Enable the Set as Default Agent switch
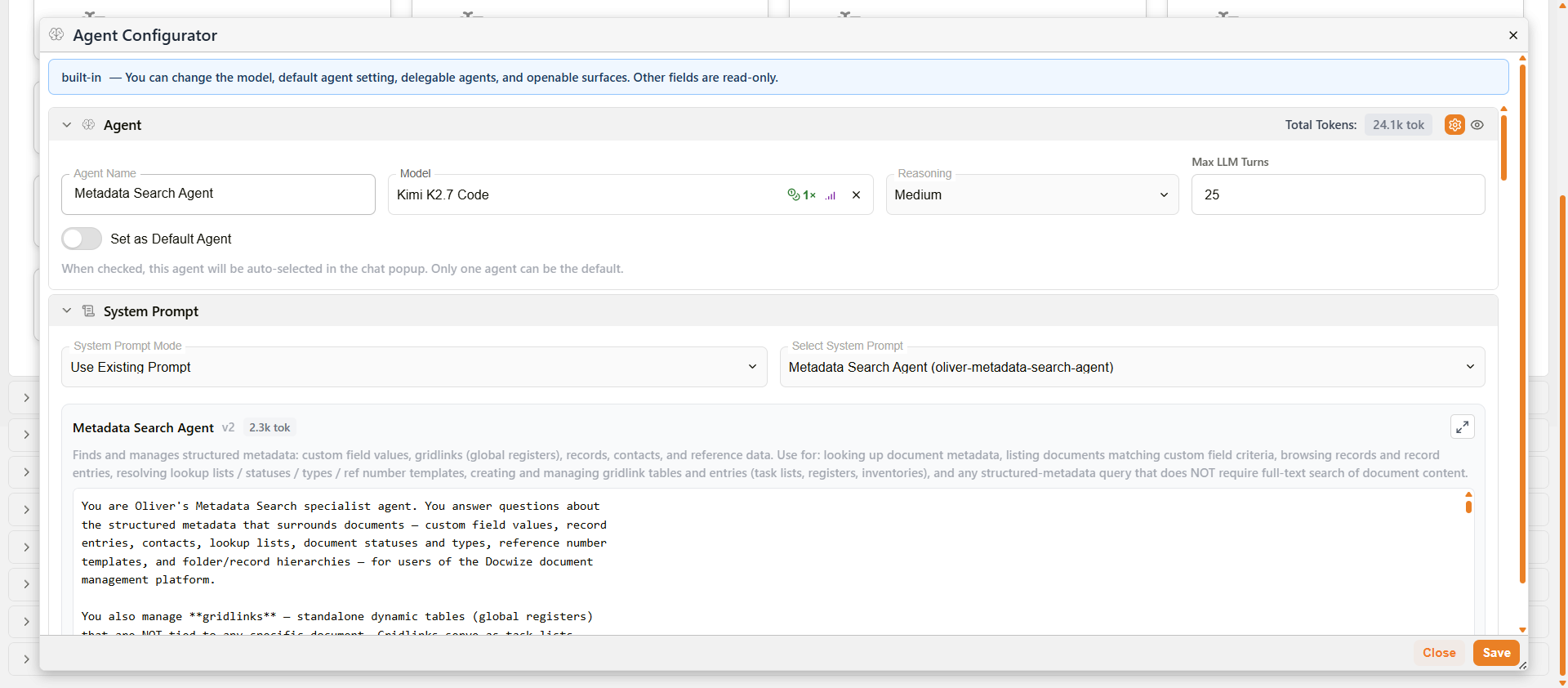 tap(82, 239)
